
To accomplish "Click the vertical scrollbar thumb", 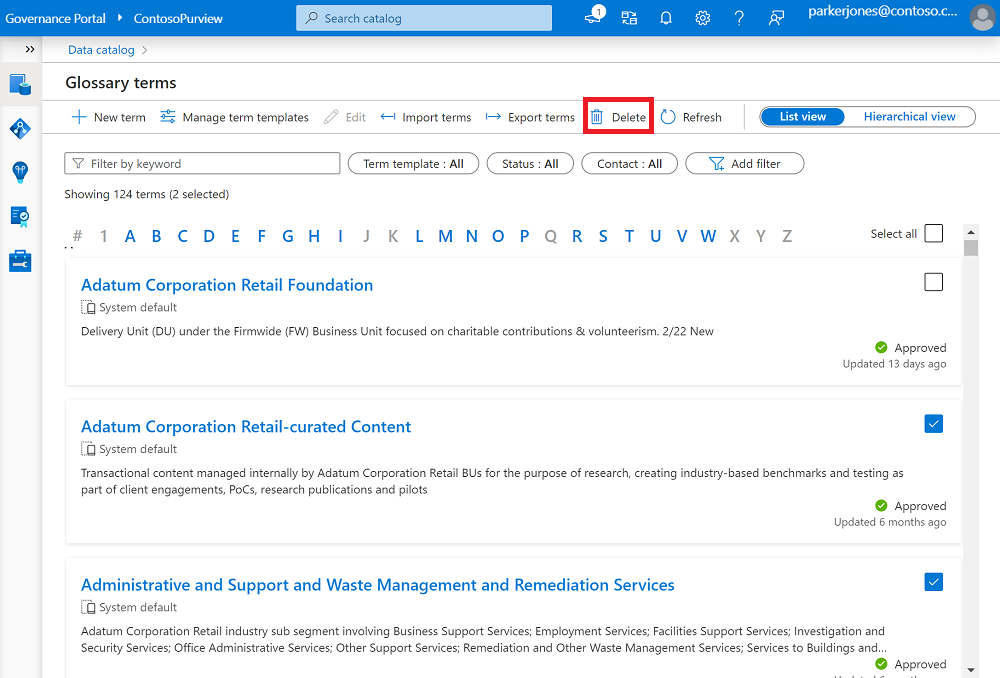I will click(970, 247).
